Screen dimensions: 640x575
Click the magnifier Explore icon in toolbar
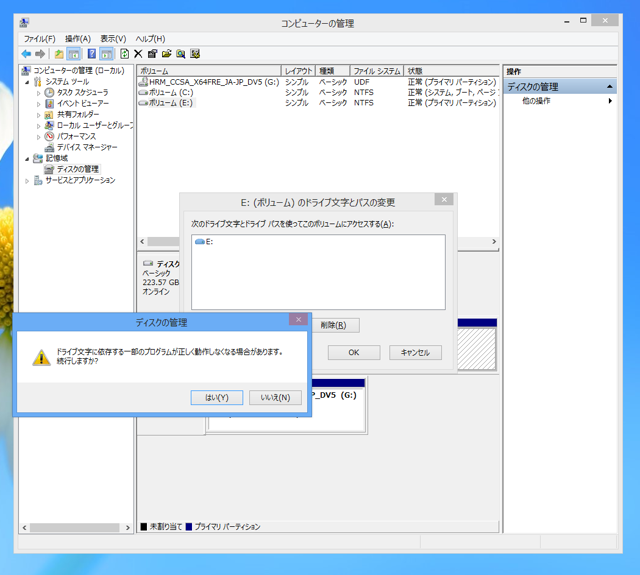pos(181,54)
